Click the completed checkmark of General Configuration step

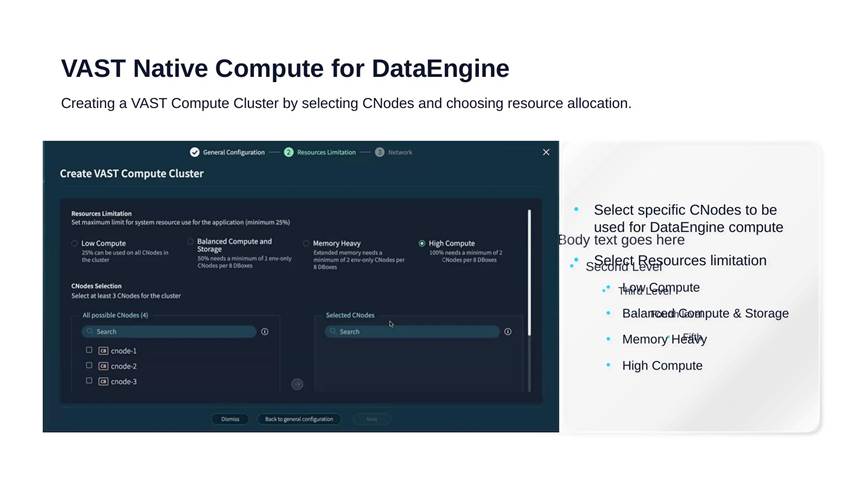pyautogui.click(x=195, y=152)
